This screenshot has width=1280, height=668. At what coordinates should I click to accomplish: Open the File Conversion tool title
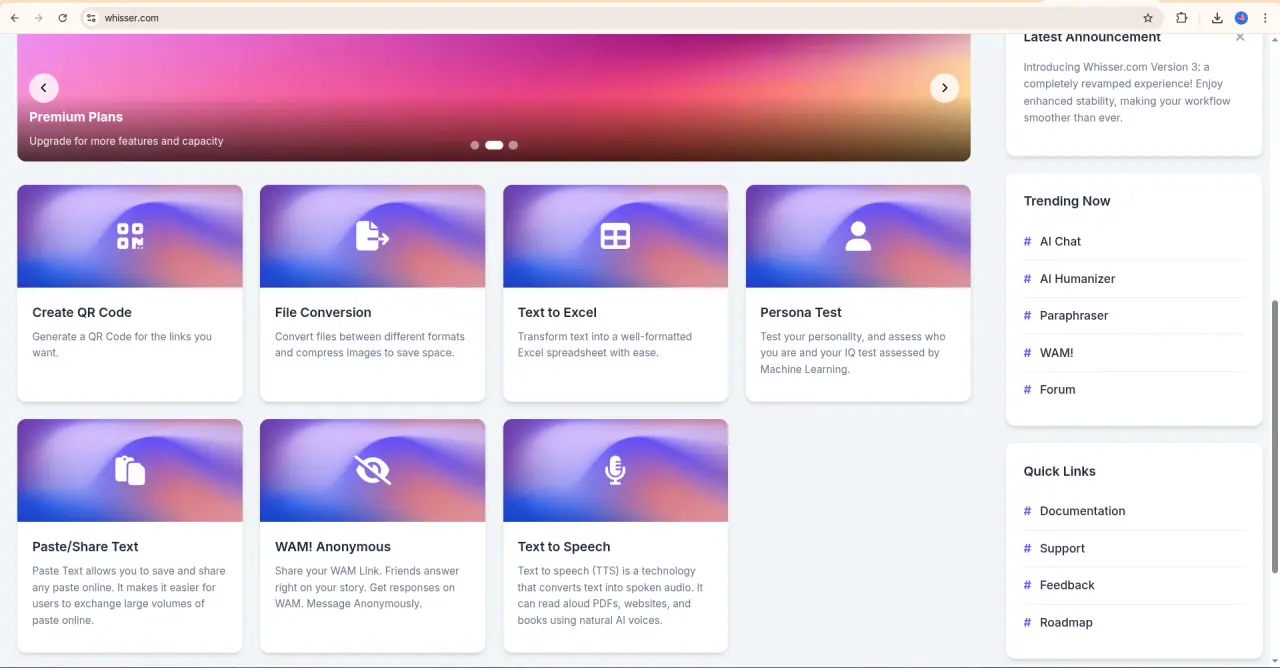pos(323,312)
